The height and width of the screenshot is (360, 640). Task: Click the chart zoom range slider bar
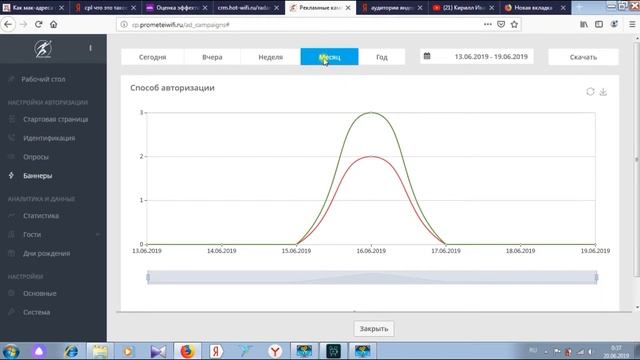point(372,278)
